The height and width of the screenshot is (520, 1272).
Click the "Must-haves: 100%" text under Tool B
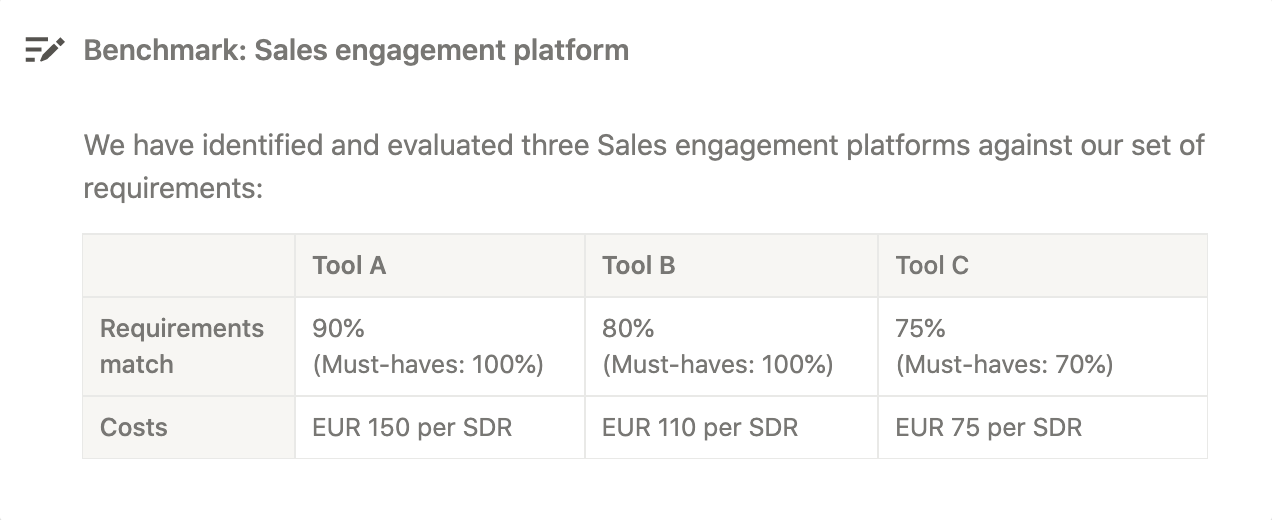pyautogui.click(x=717, y=364)
